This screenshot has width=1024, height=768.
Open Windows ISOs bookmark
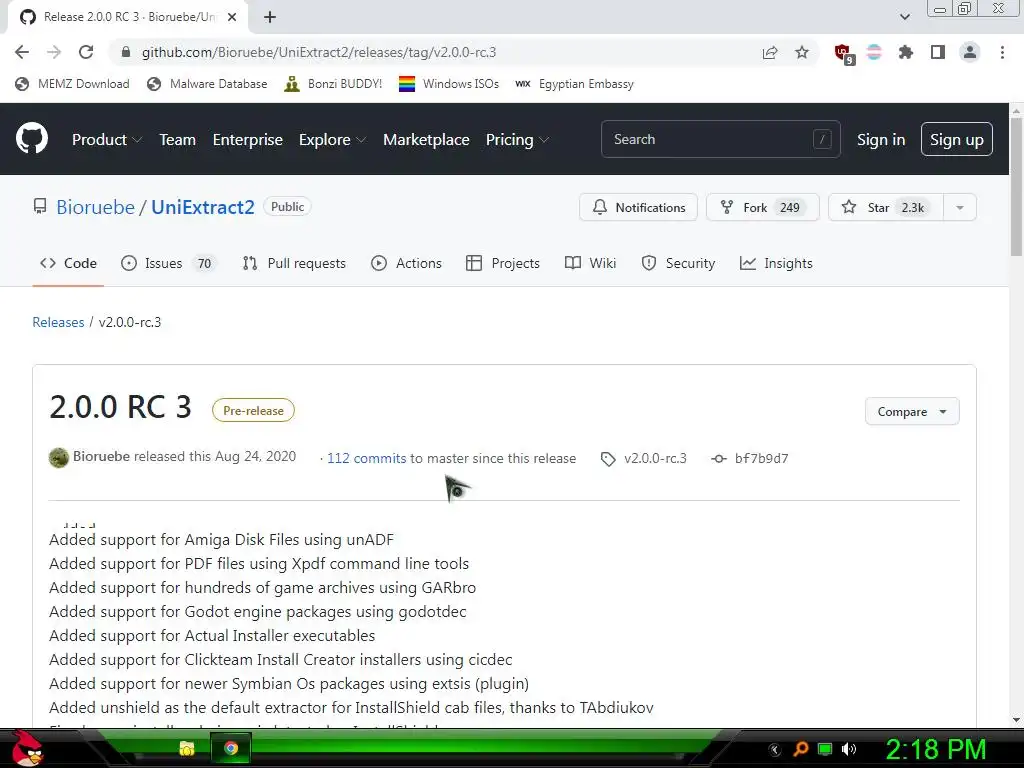click(449, 84)
